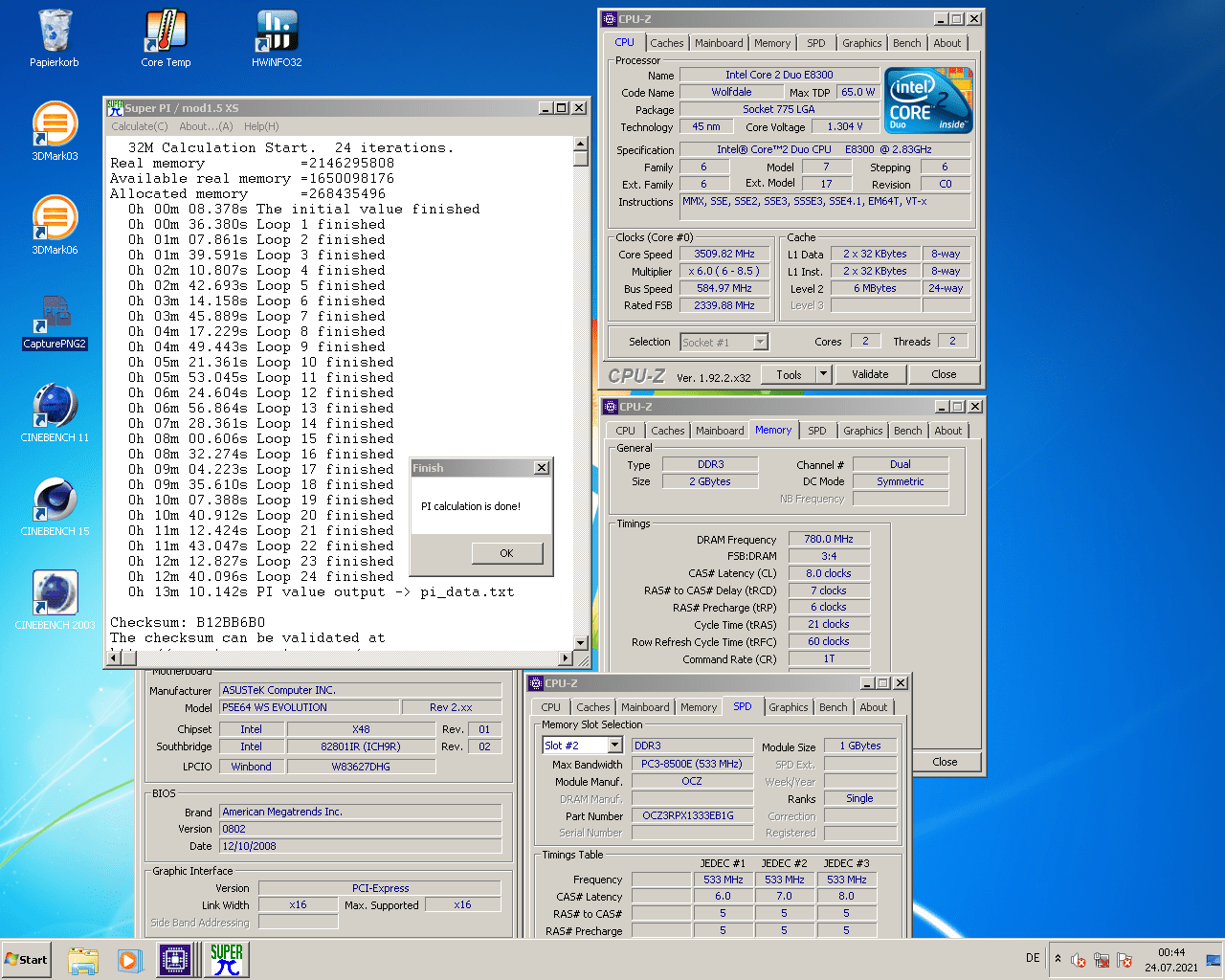Expand the Tools dropdown arrow in CPU-Z
The height and width of the screenshot is (980, 1225).
pyautogui.click(x=823, y=374)
